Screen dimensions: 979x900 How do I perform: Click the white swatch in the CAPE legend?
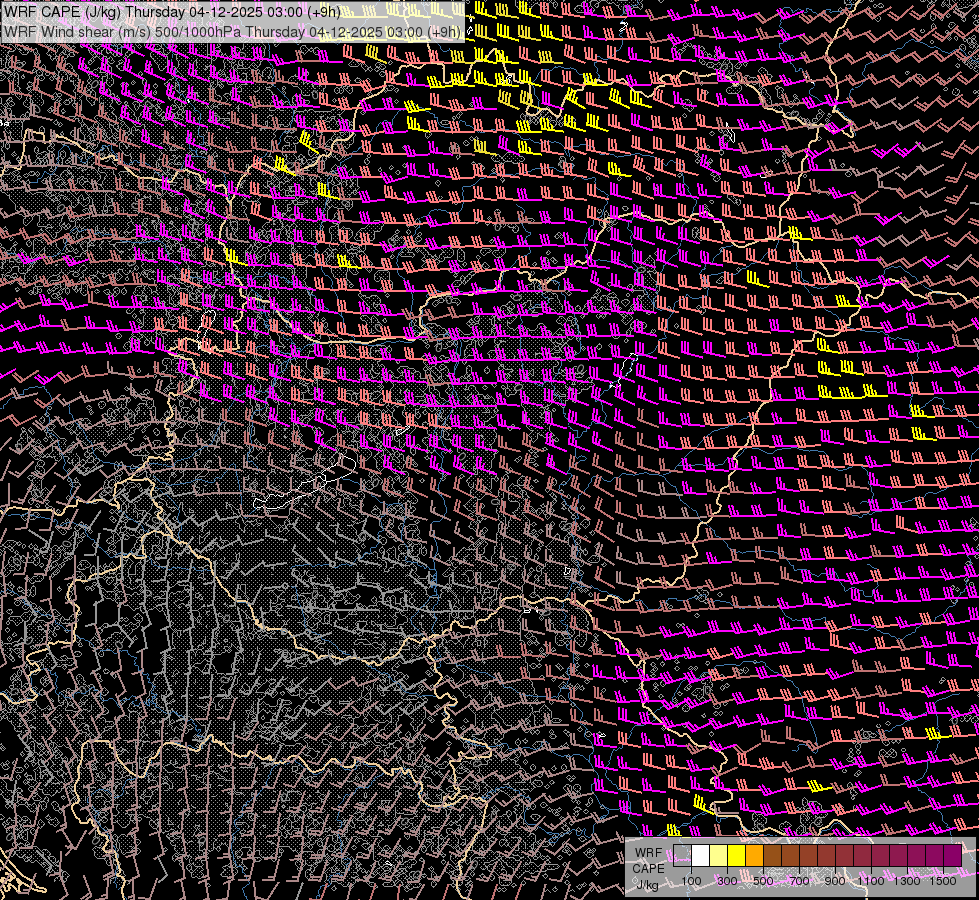click(x=701, y=856)
